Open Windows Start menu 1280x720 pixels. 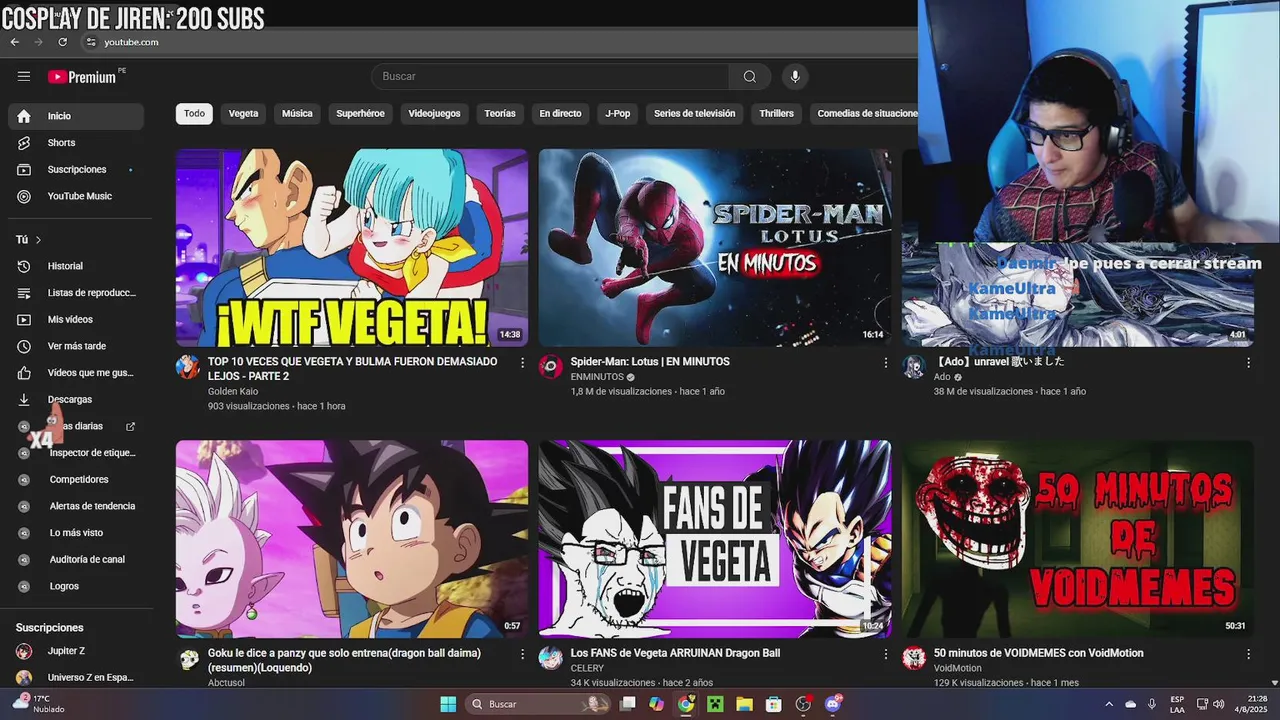coord(448,704)
